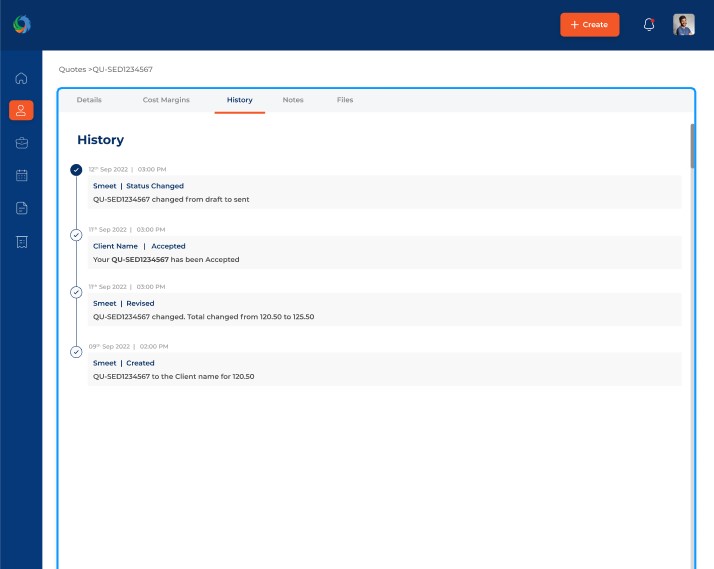Image resolution: width=714 pixels, height=569 pixels.
Task: Click the app logo in the header
Action: (22, 25)
